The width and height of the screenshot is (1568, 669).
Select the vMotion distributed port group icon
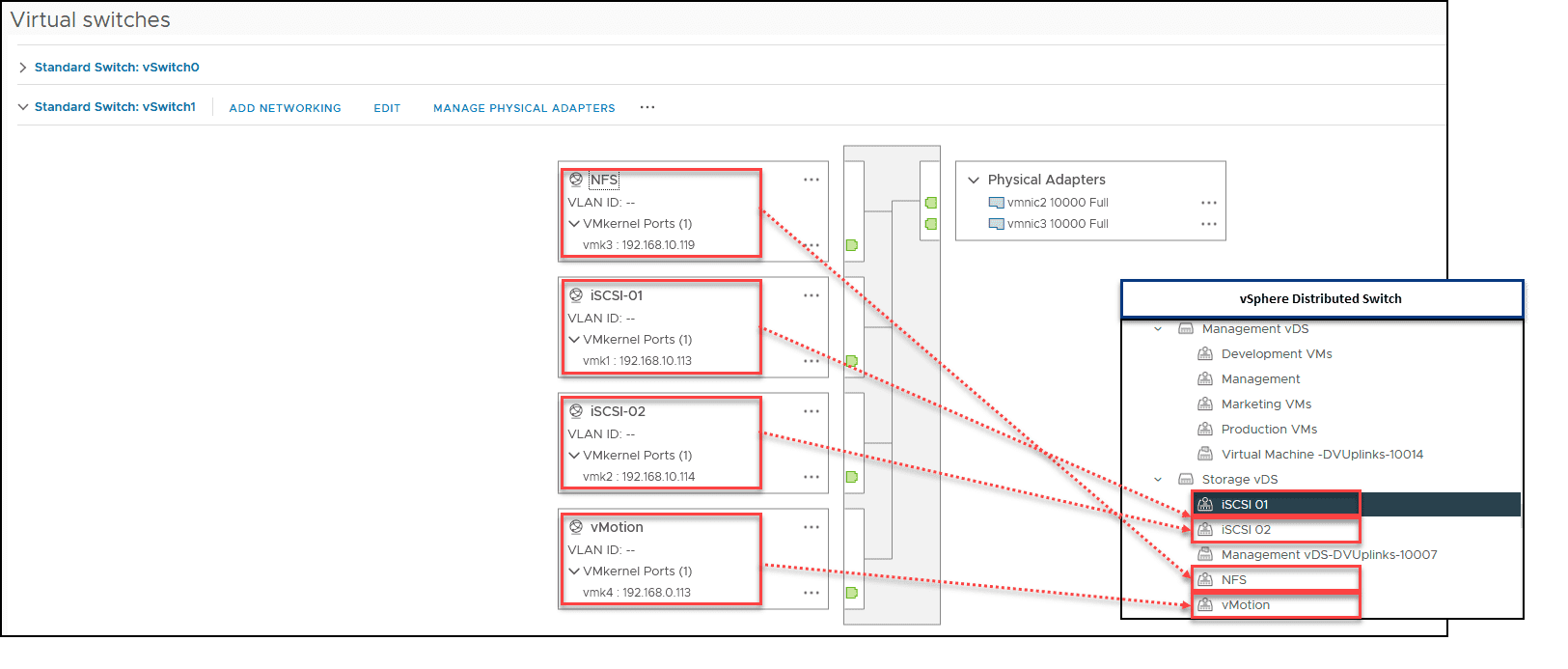[x=1205, y=605]
